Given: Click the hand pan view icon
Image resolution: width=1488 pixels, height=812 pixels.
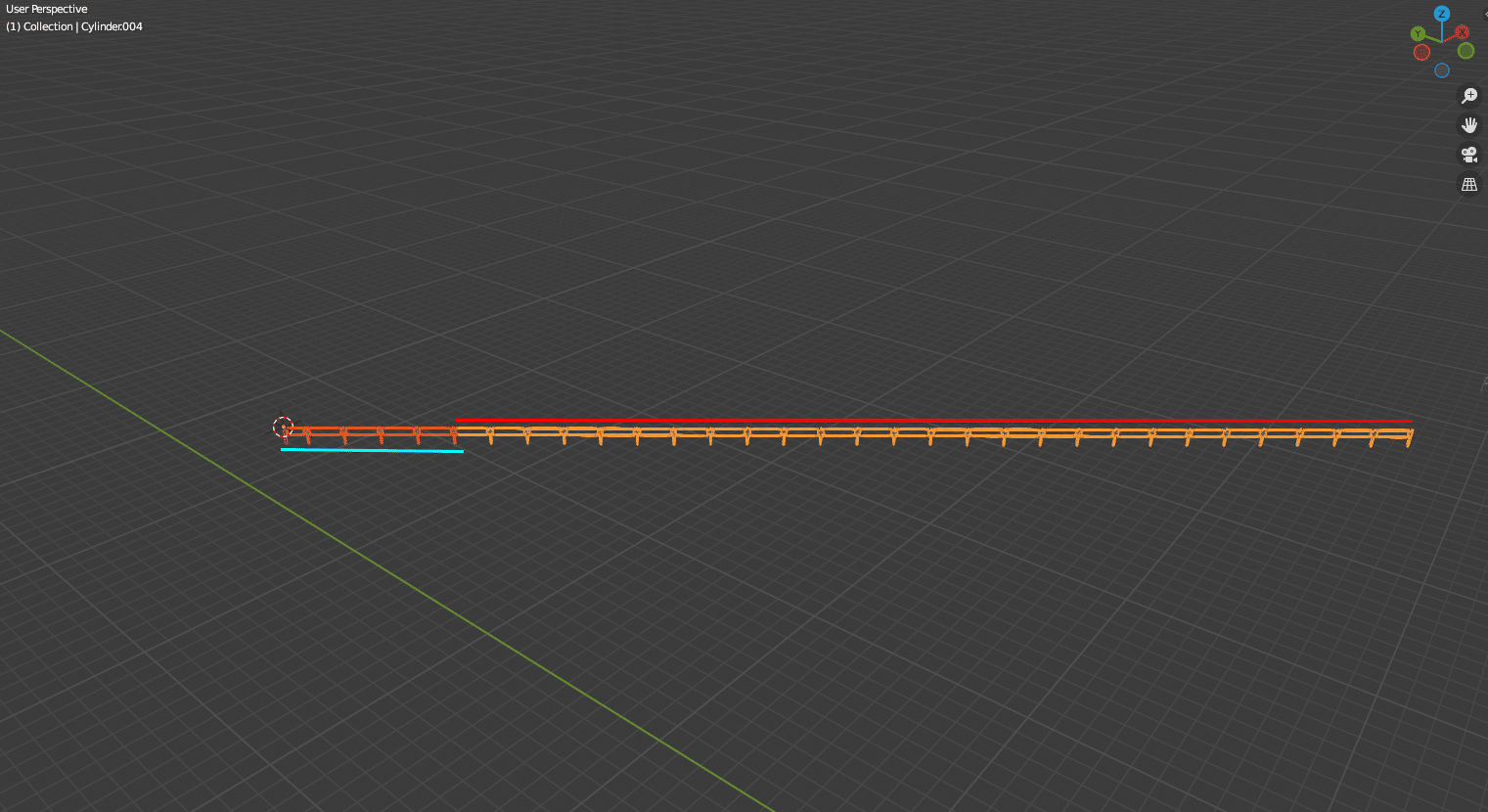Looking at the screenshot, I should click(x=1468, y=125).
